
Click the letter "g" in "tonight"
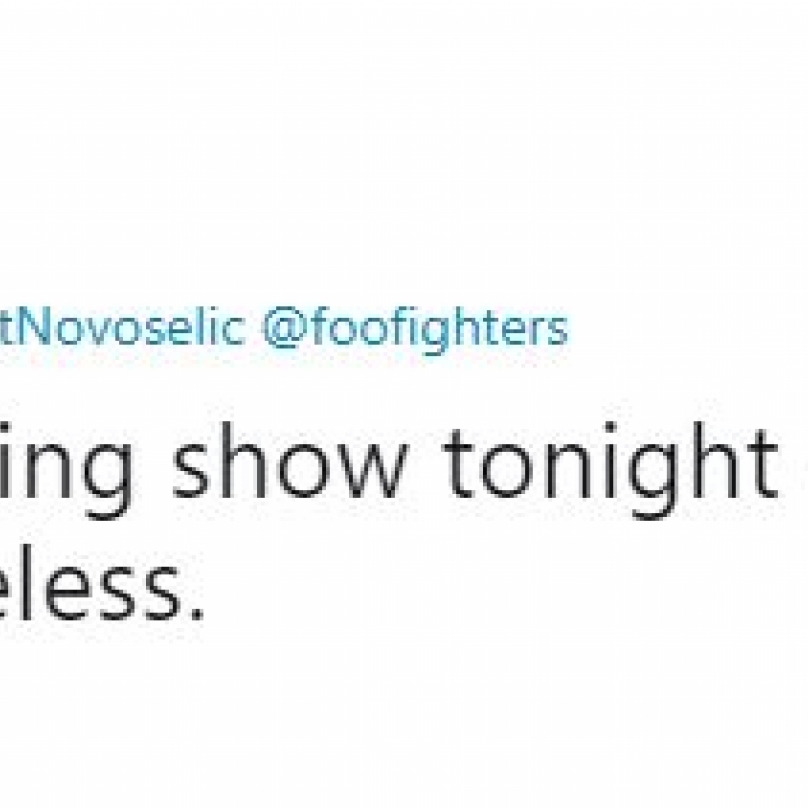pos(654,479)
